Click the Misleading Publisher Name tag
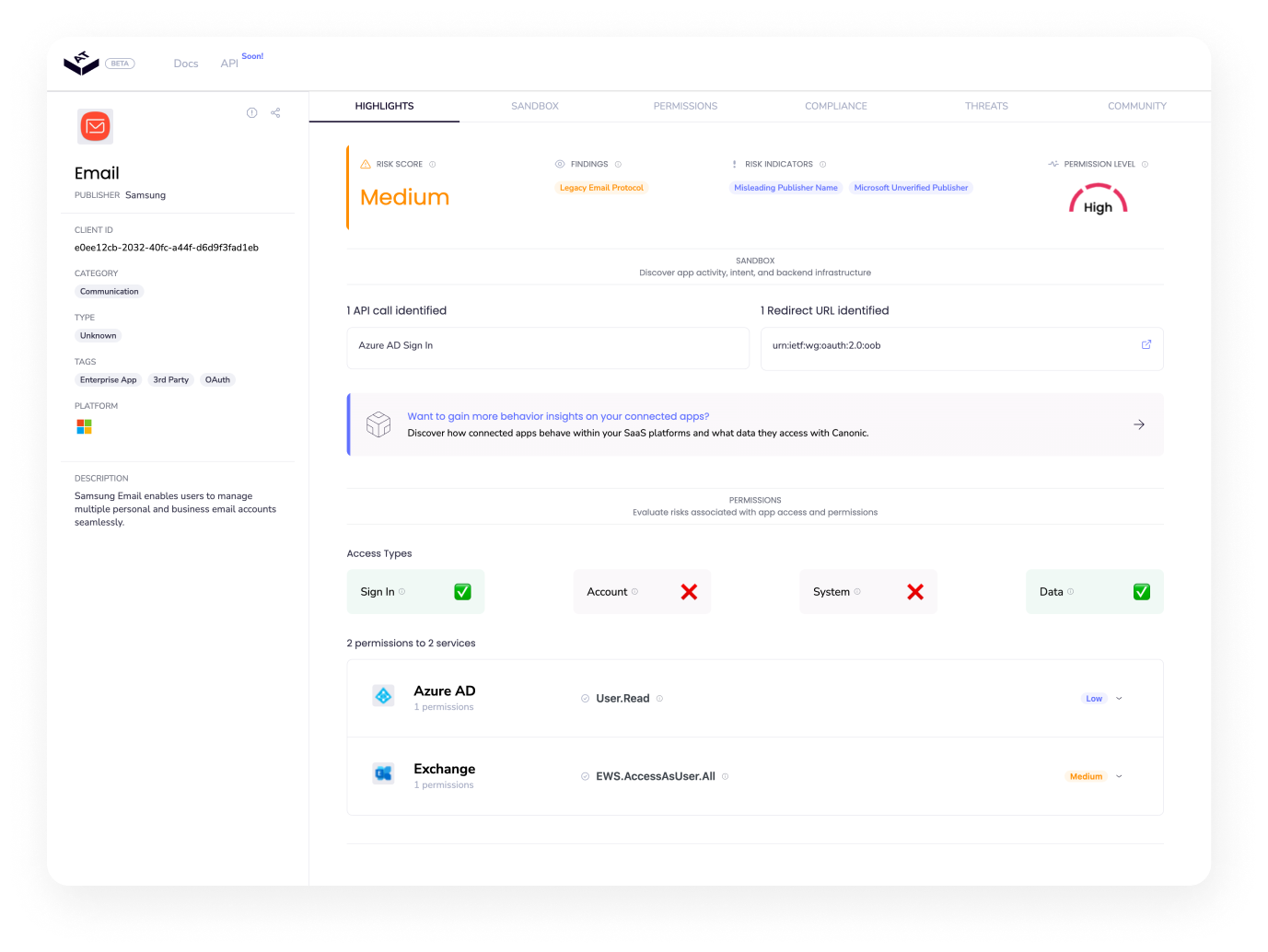1268x952 pixels. pyautogui.click(x=785, y=188)
